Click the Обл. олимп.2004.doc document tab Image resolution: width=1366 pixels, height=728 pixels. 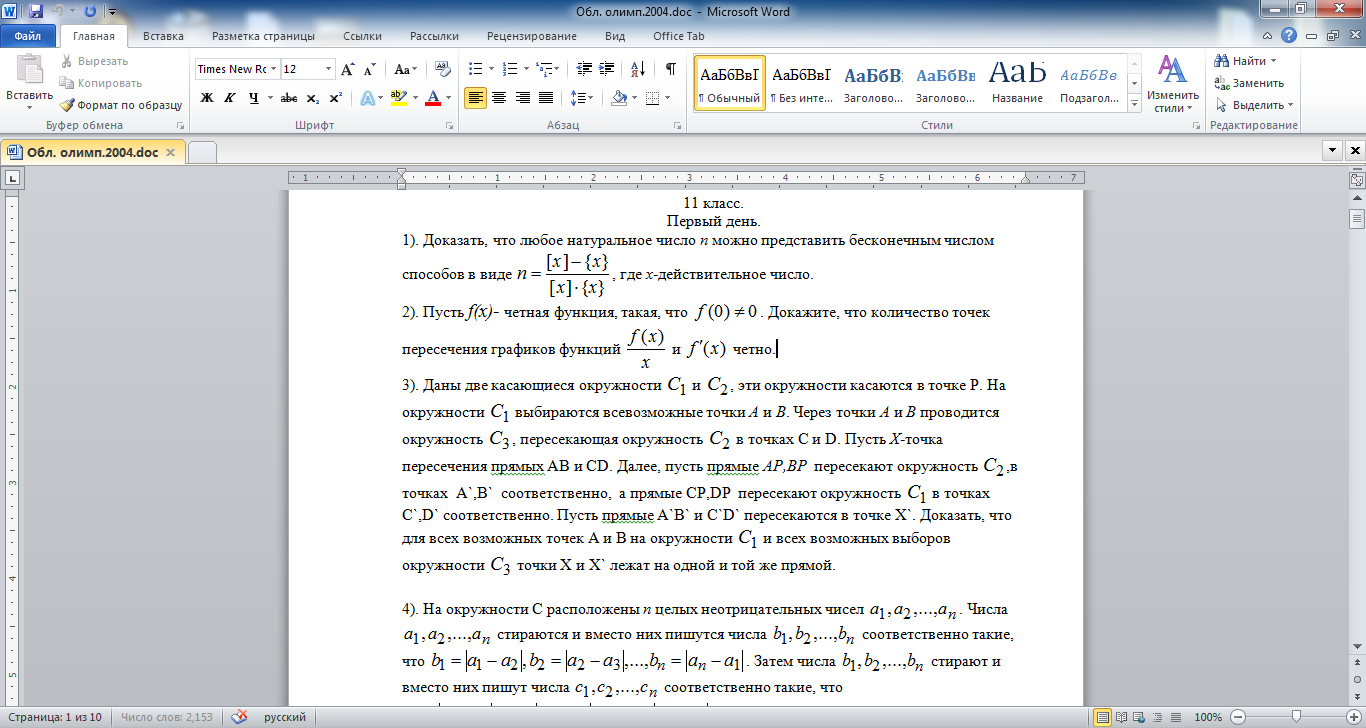[x=92, y=152]
